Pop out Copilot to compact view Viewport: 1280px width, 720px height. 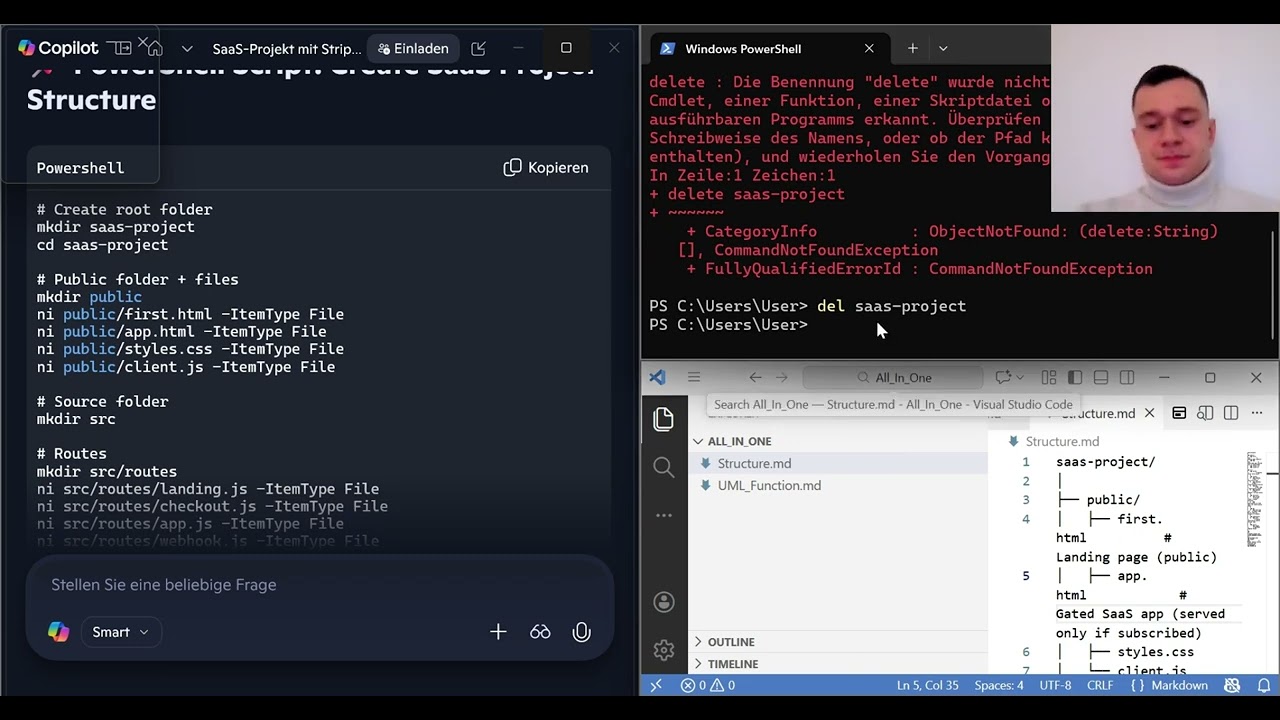click(x=478, y=48)
